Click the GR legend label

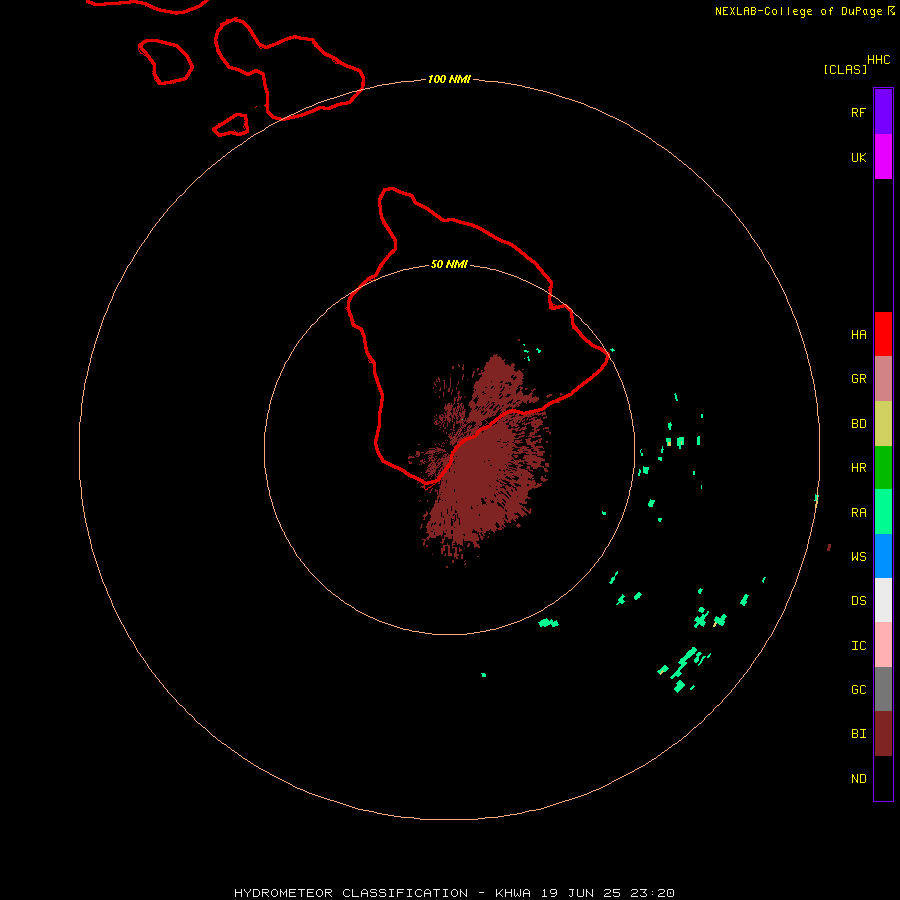click(x=858, y=379)
